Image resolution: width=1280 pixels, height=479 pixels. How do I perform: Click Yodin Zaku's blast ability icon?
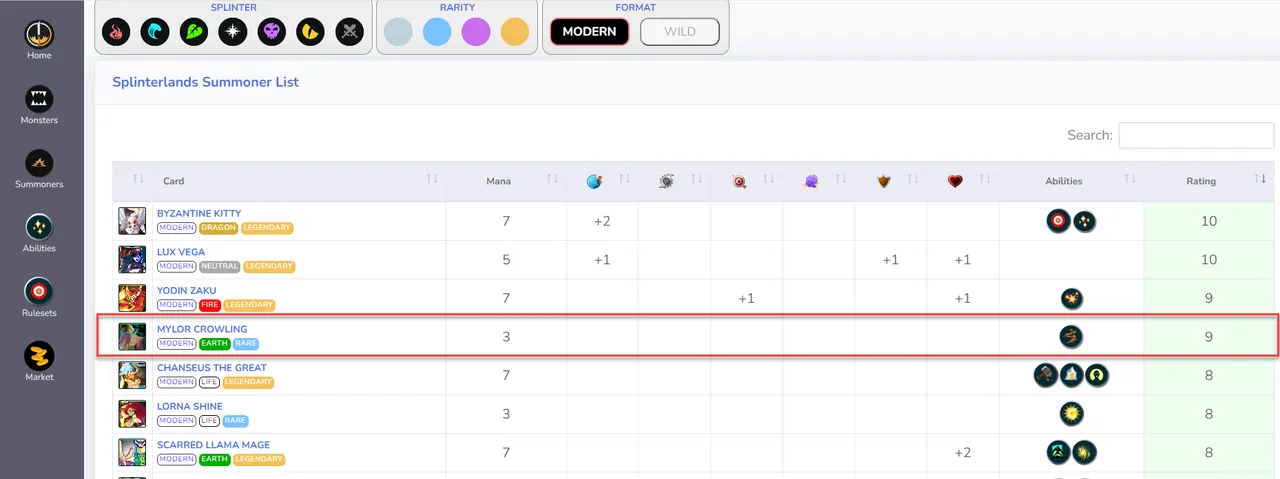(x=1072, y=298)
